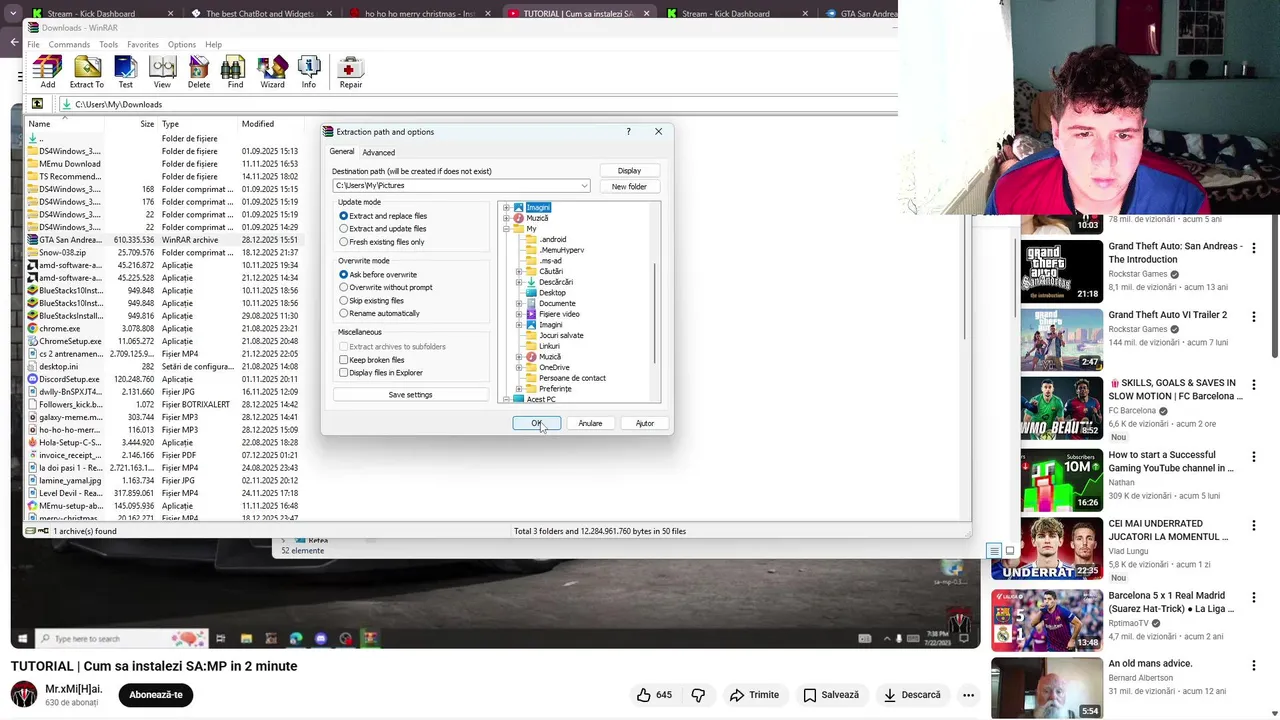Click the dialog's question mark help icon

pos(628,132)
